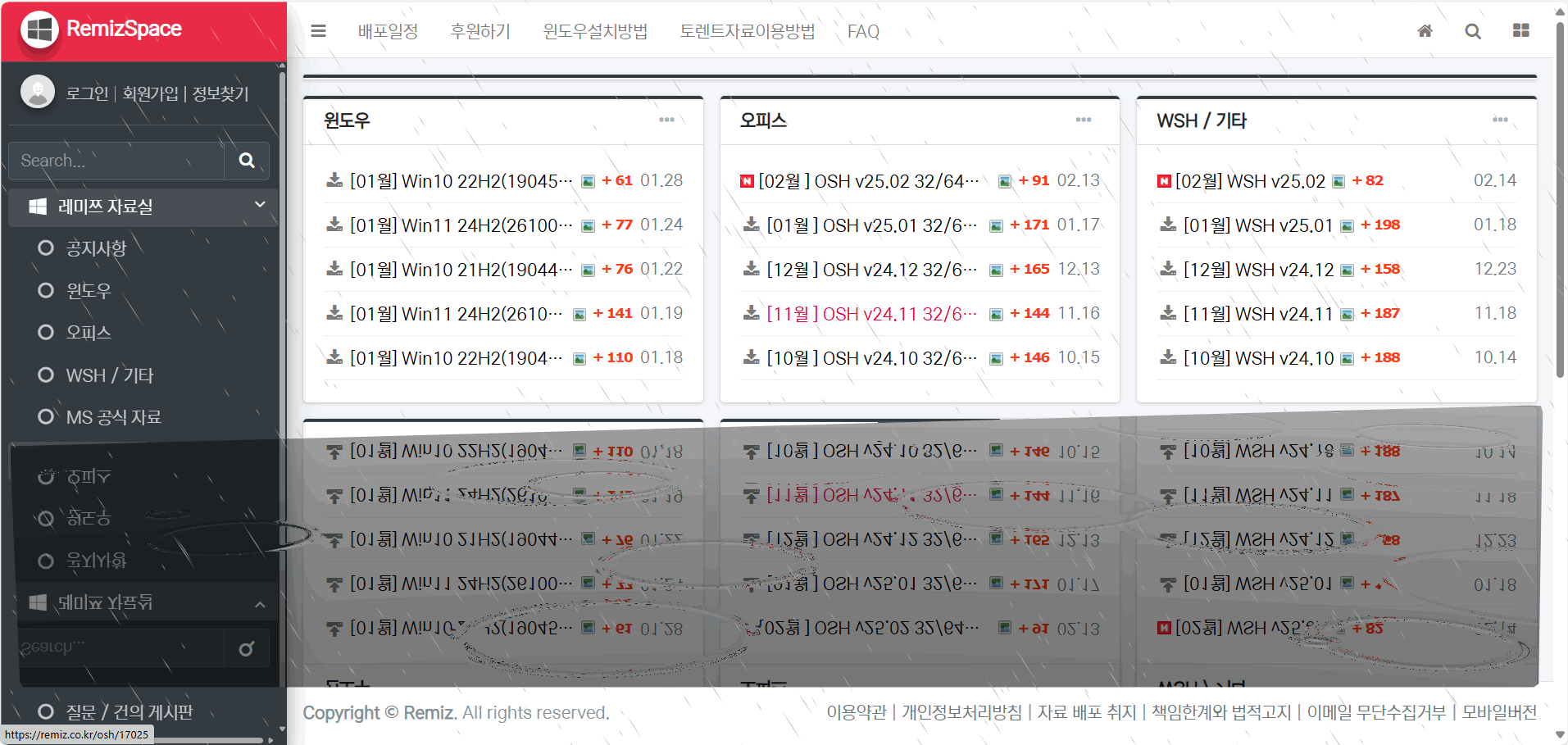Image resolution: width=1568 pixels, height=745 pixels.
Task: Click the +198 comment count on WSH v25.01
Action: point(1380,225)
